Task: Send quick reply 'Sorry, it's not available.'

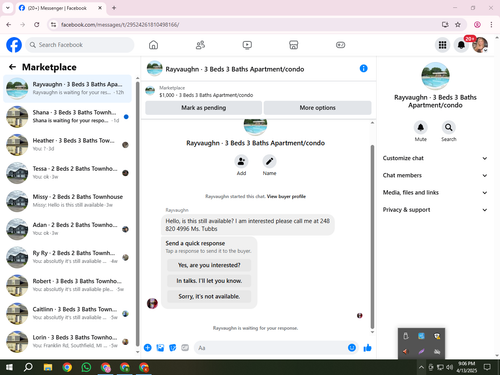Action: click(209, 296)
